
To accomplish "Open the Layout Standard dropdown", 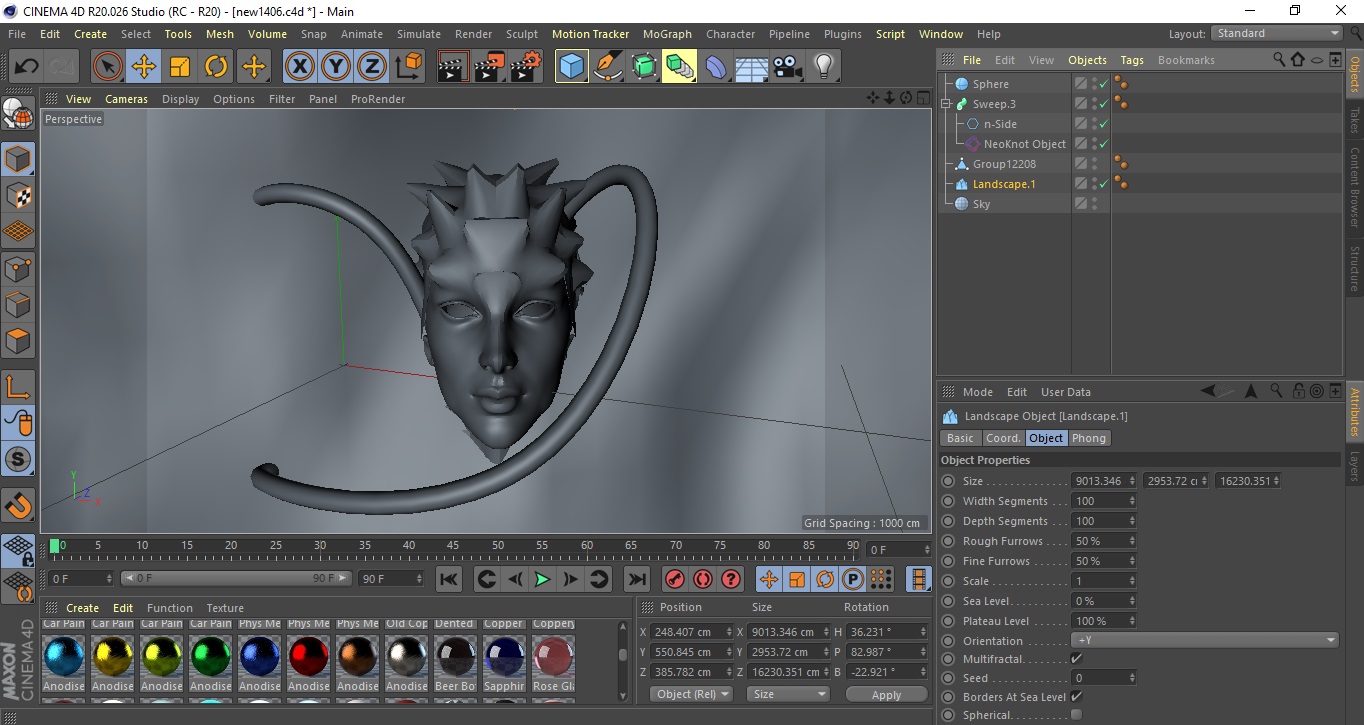I will click(x=1277, y=34).
